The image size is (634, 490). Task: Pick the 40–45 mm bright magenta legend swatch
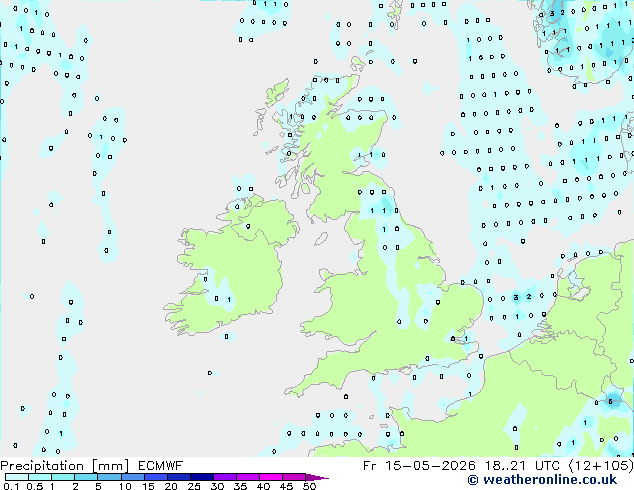271,477
